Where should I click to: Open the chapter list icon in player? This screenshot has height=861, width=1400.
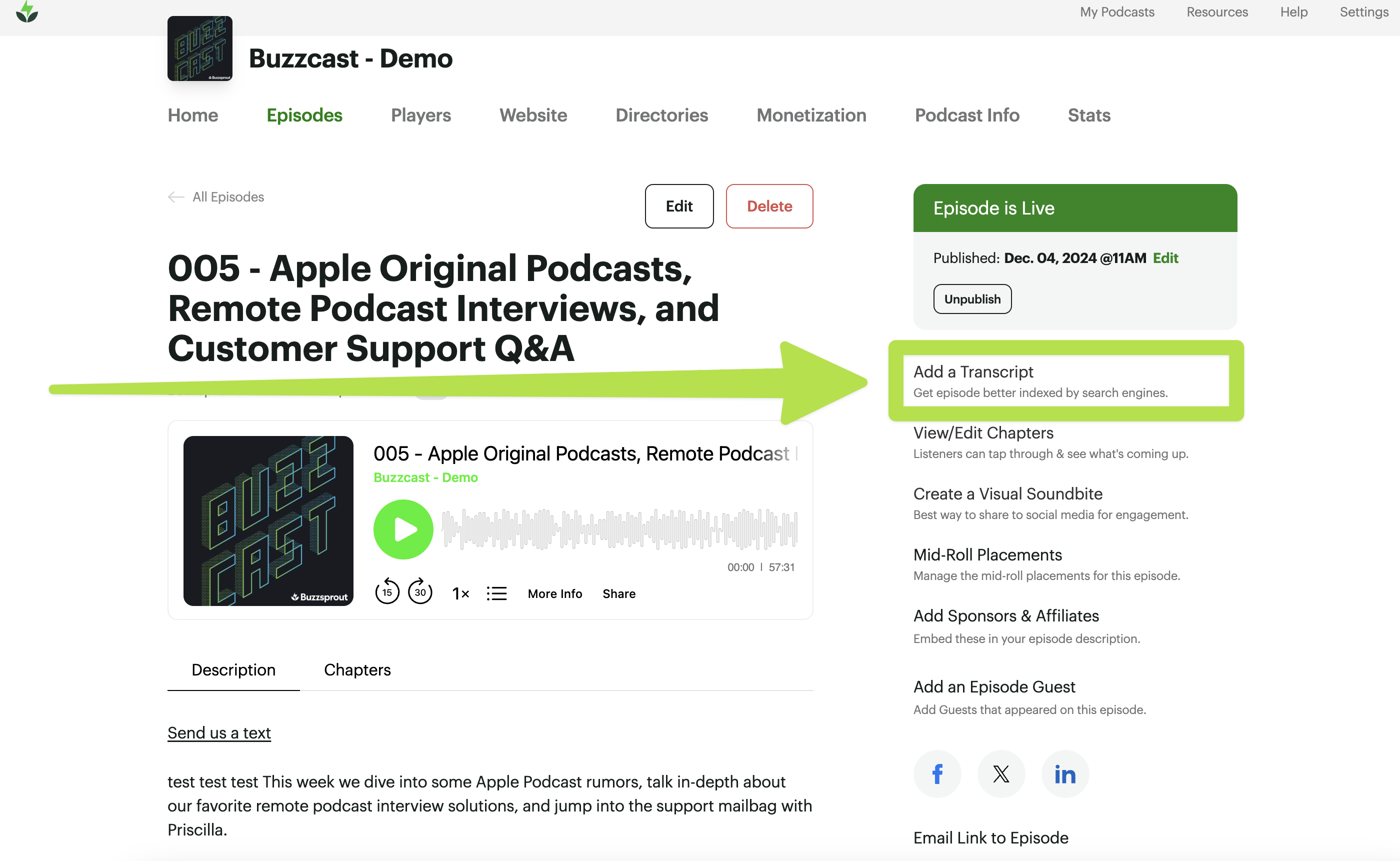click(x=496, y=593)
